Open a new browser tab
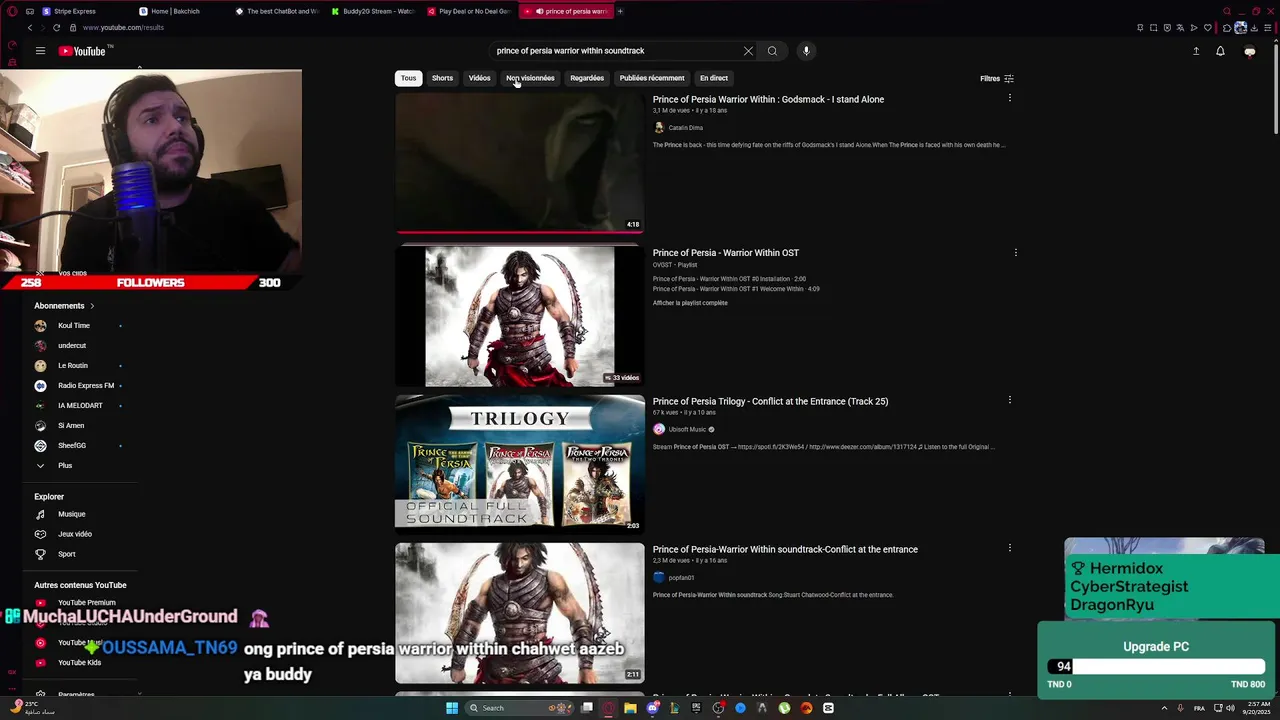1280x720 pixels. pos(620,11)
